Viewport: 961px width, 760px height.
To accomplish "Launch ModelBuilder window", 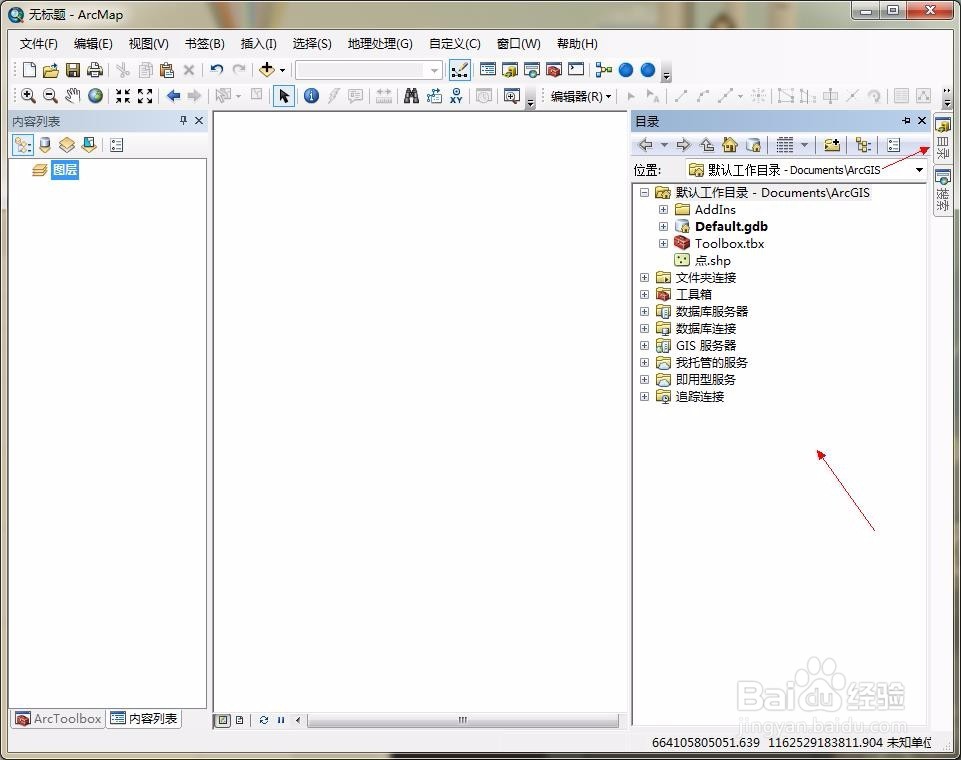I will 604,70.
